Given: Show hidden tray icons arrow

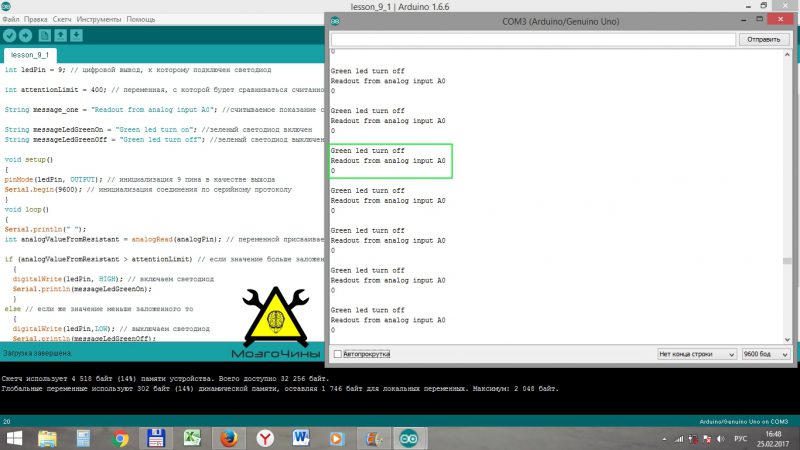Looking at the screenshot, I should (664, 439).
